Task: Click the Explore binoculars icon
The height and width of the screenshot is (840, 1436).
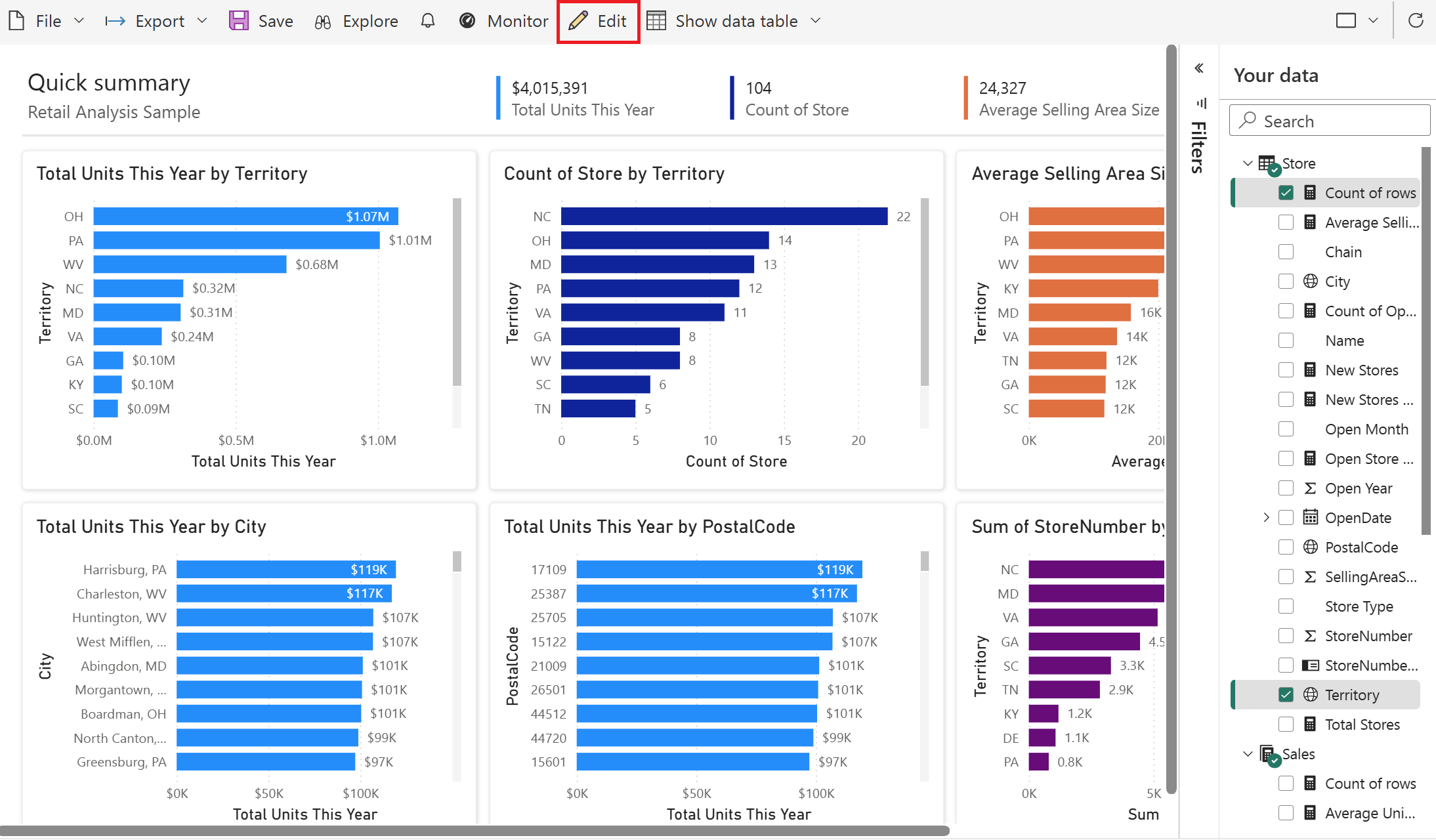Action: click(323, 22)
